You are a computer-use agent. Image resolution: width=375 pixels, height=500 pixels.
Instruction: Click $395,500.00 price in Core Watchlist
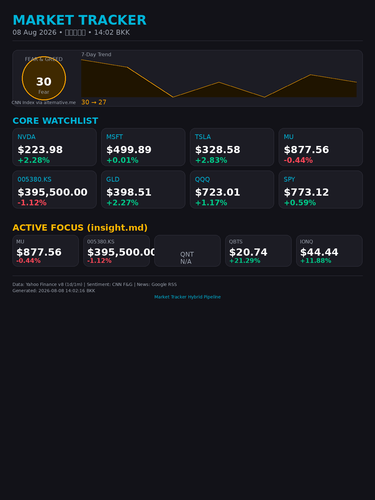52,192
